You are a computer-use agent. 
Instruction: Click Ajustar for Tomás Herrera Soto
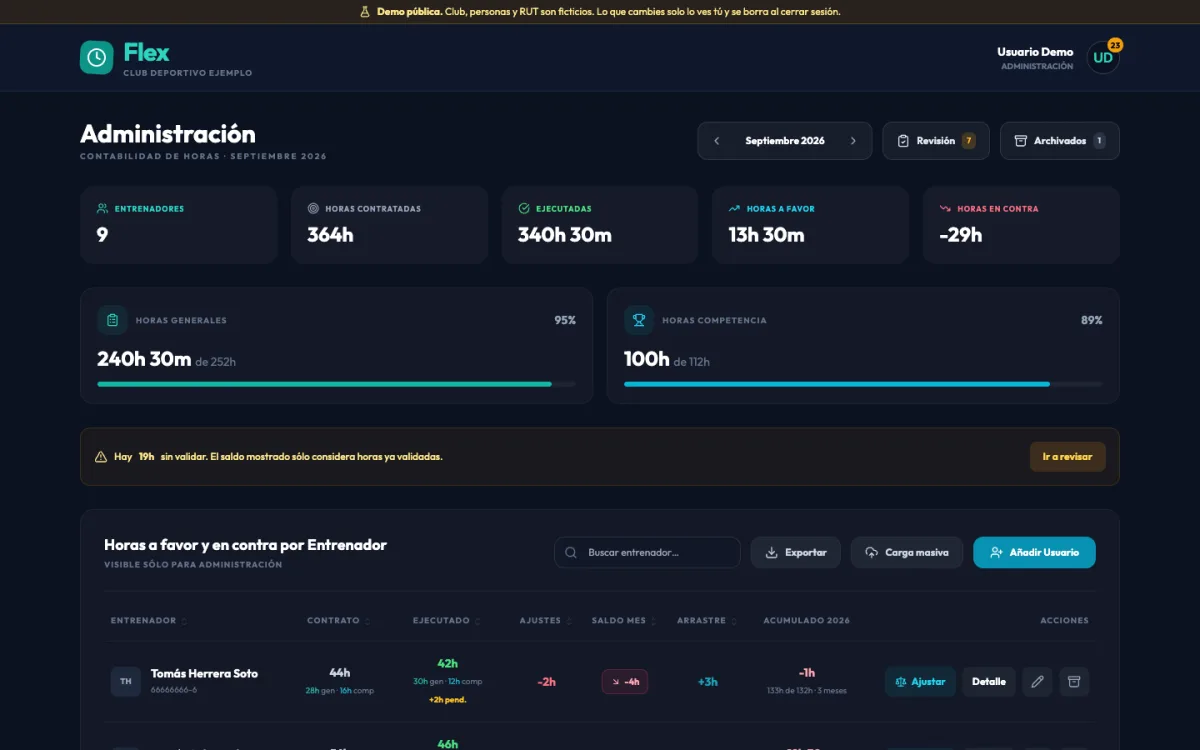click(x=920, y=682)
